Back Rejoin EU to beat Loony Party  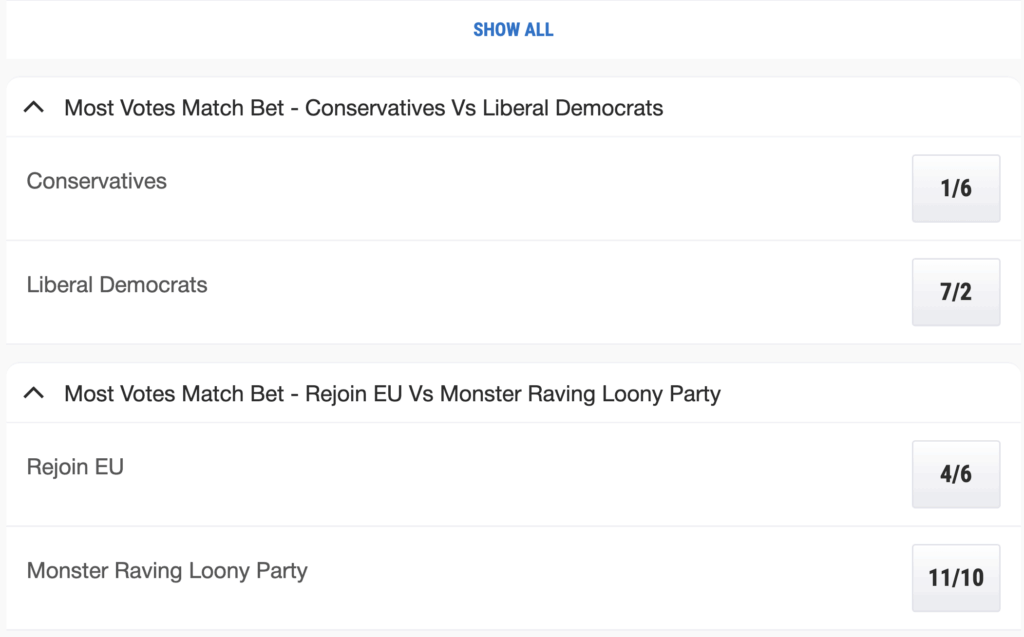click(x=955, y=474)
